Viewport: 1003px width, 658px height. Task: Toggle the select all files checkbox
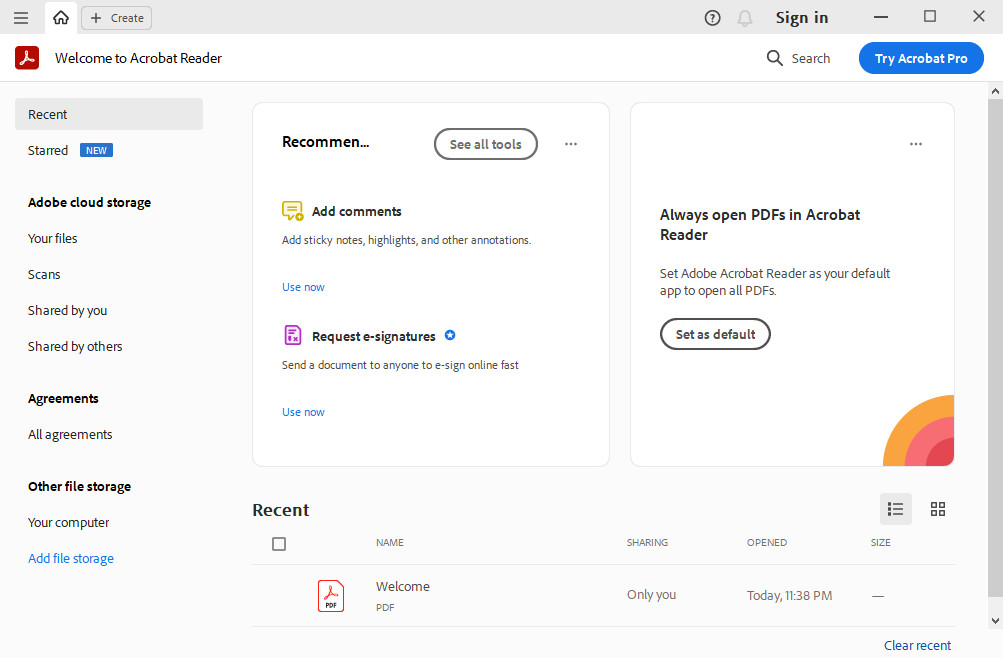[x=279, y=544]
